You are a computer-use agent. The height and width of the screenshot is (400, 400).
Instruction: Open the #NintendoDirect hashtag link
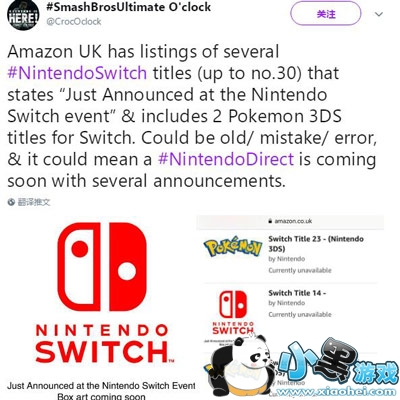[x=226, y=159]
